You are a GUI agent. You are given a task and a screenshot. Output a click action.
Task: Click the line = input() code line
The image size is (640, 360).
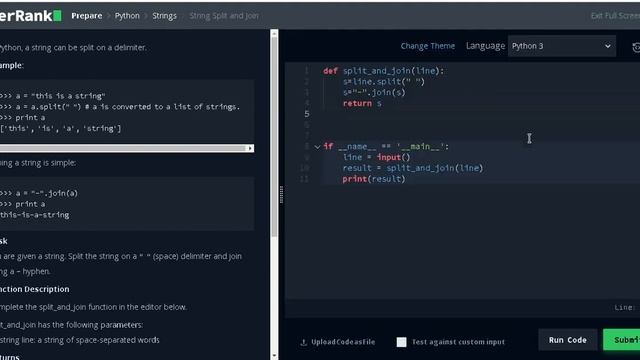pyautogui.click(x=376, y=157)
